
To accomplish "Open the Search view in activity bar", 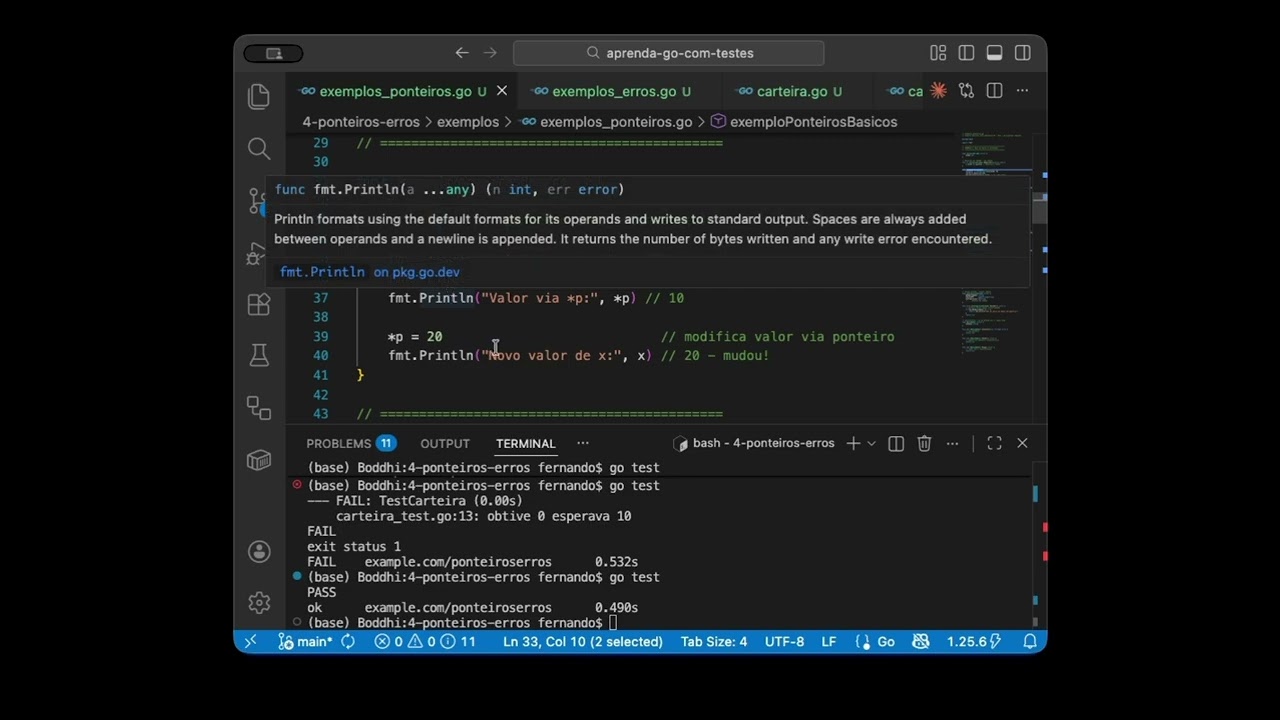I will tap(259, 149).
